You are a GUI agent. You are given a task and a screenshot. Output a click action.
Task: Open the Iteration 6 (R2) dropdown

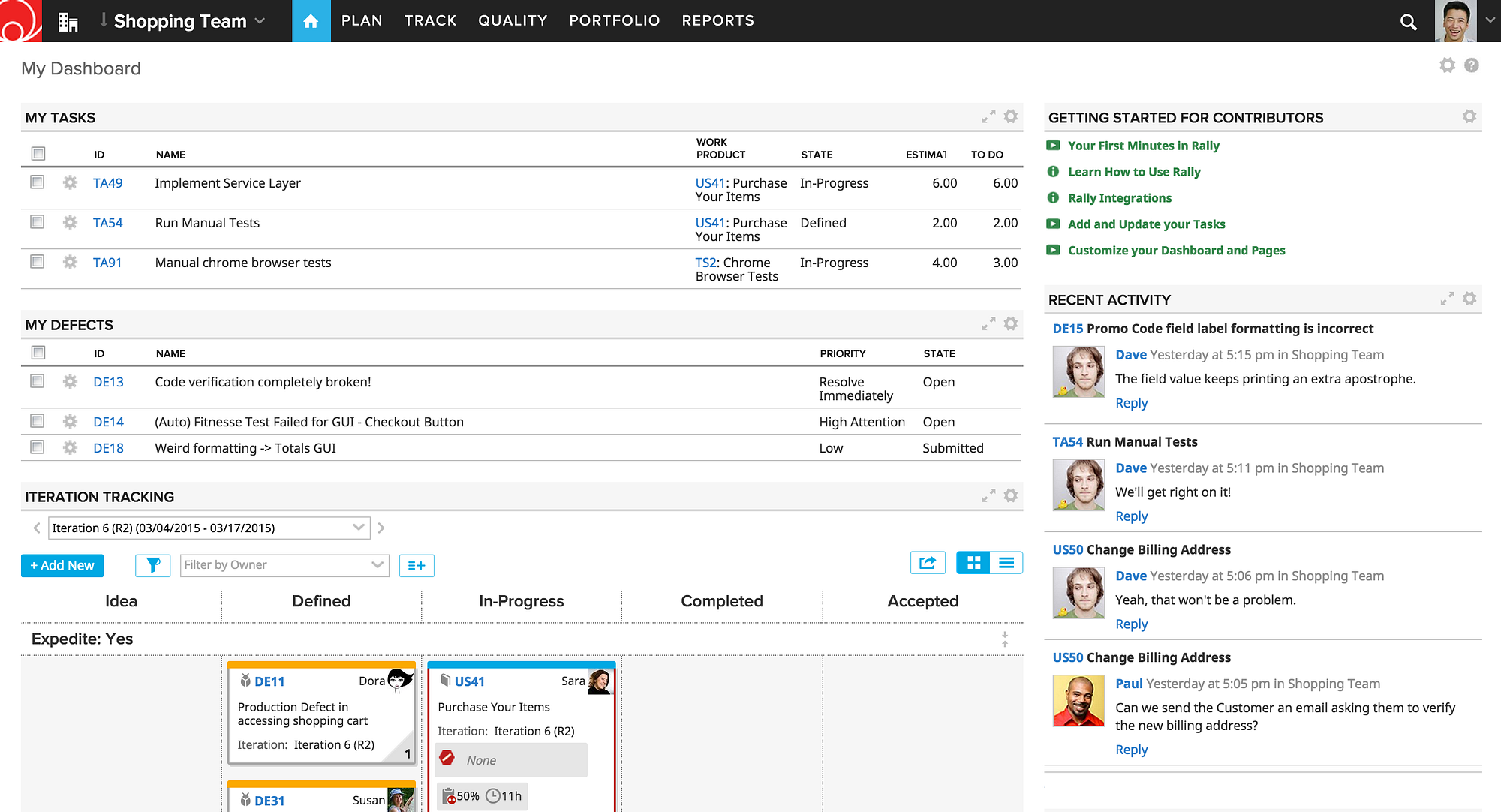(359, 528)
